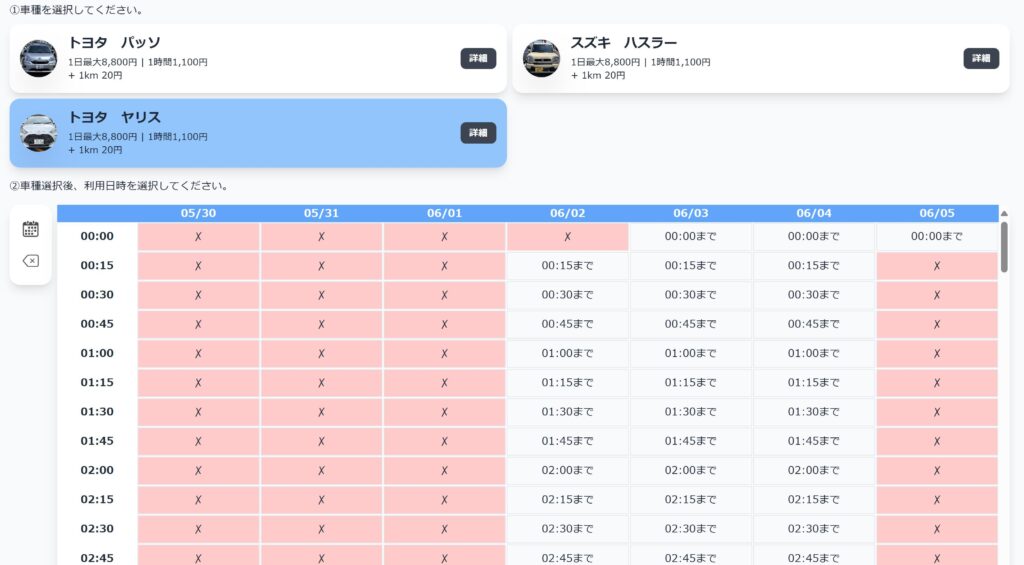Image resolution: width=1024 pixels, height=565 pixels.
Task: Click the 06/03 date column header
Action: click(x=691, y=214)
